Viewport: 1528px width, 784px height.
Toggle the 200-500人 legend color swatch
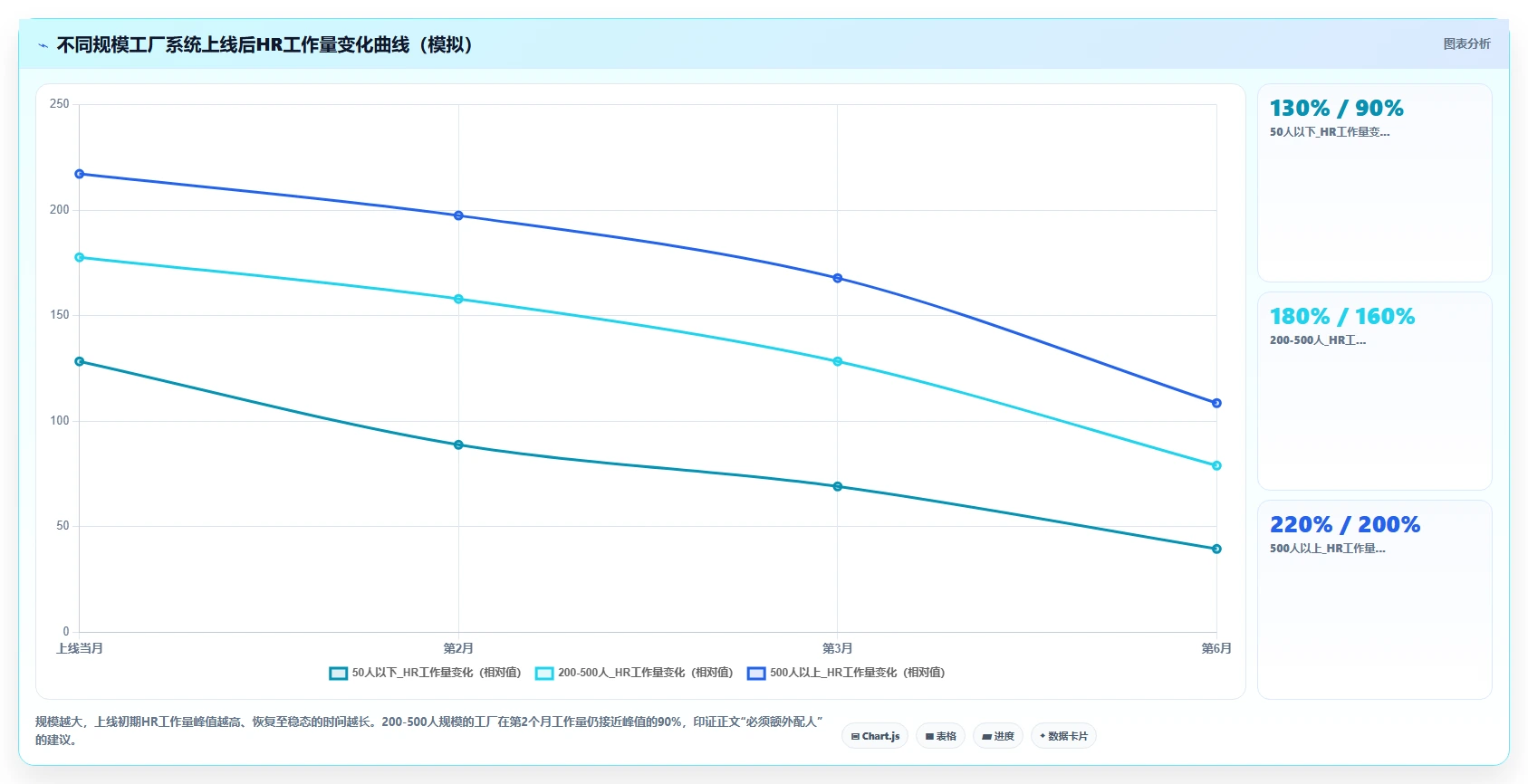(544, 673)
